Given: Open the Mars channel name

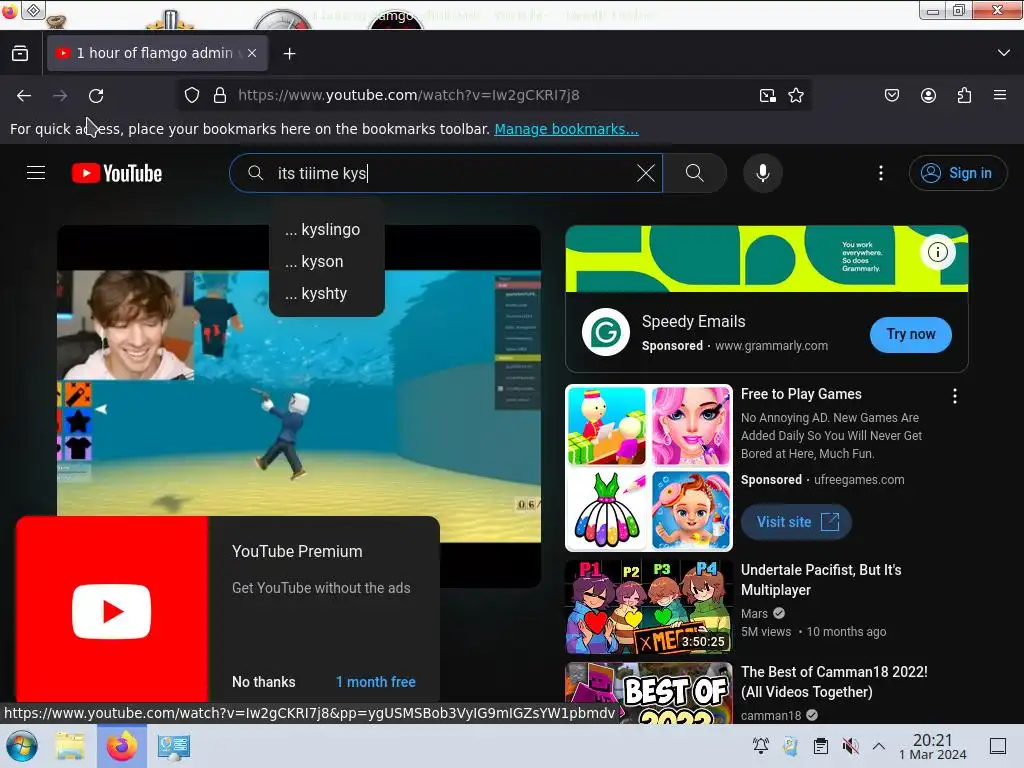Looking at the screenshot, I should point(754,614).
